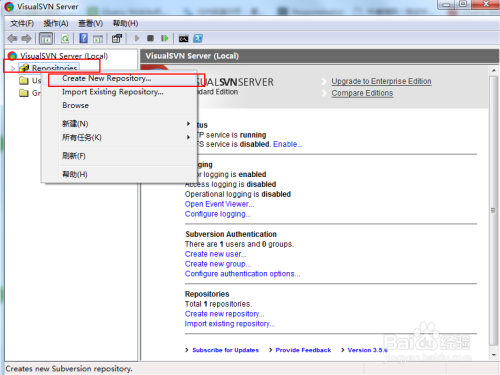Open the PowerShell toolbar icon

[198, 38]
